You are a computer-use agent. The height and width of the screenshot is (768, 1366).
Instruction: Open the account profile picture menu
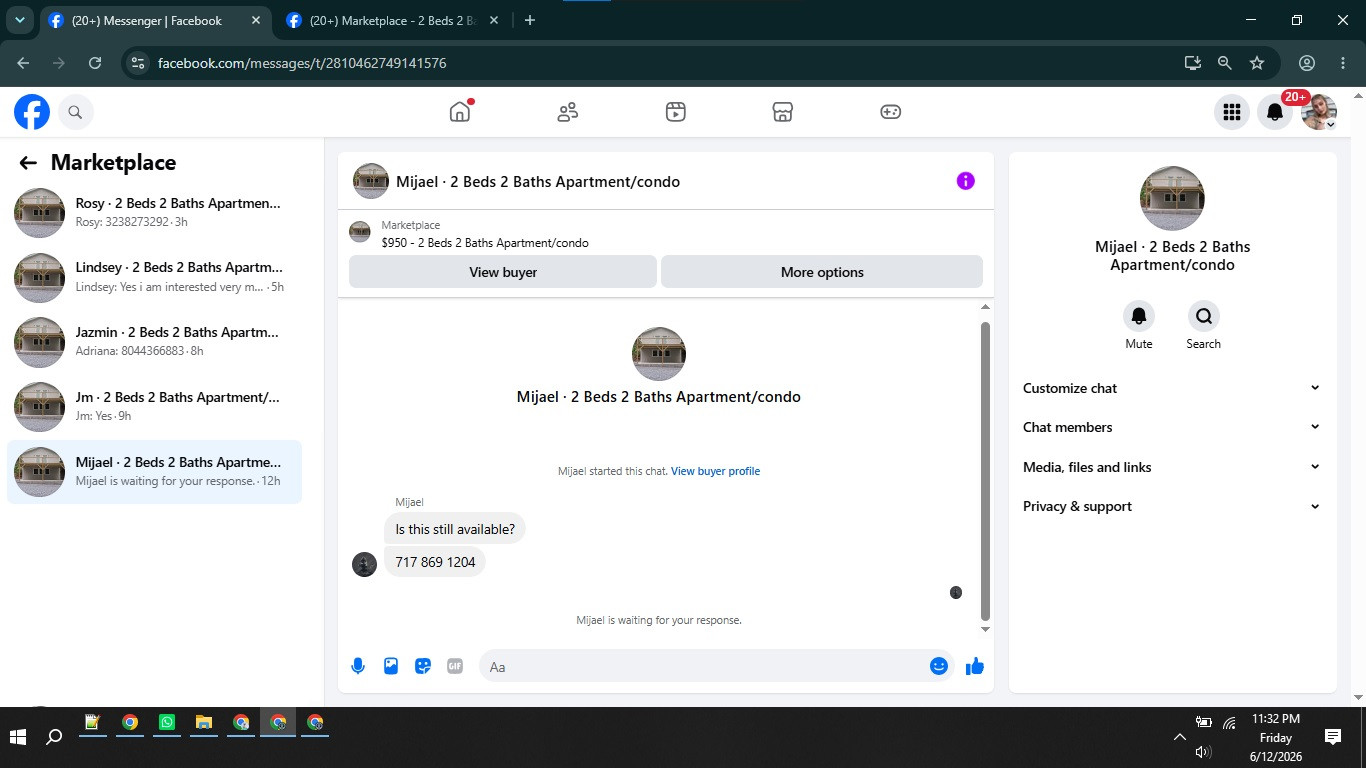pos(1319,112)
